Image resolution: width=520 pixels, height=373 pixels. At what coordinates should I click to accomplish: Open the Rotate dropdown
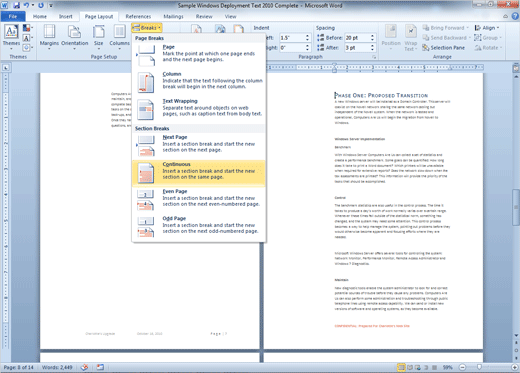tap(488, 48)
